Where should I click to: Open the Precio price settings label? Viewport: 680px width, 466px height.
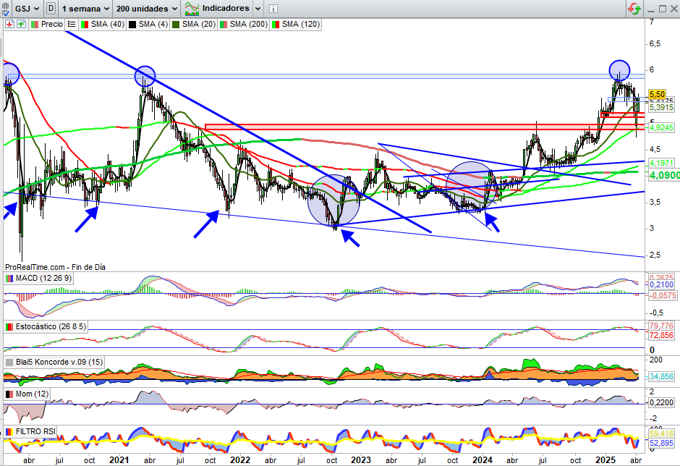tap(52, 24)
